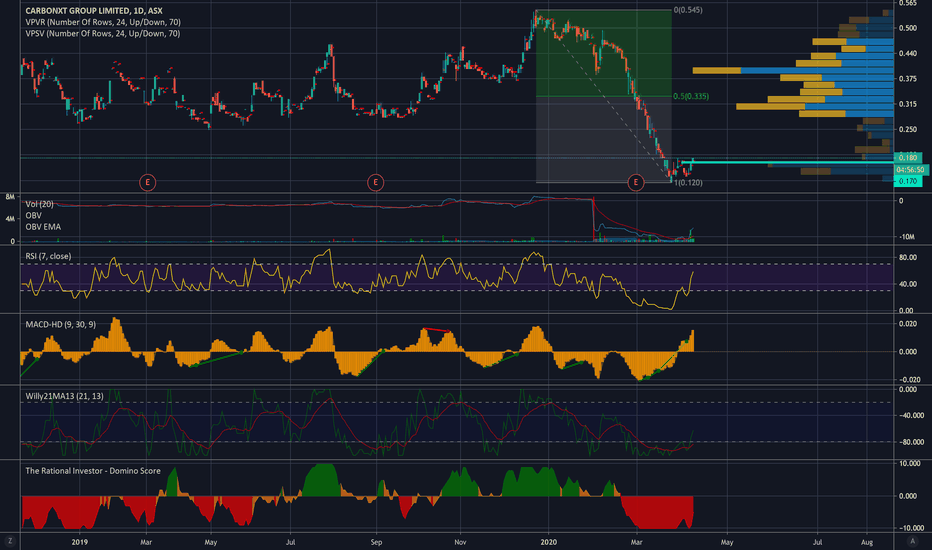Click the Nov label on time axis
Image resolution: width=932 pixels, height=550 pixels.
click(x=460, y=542)
